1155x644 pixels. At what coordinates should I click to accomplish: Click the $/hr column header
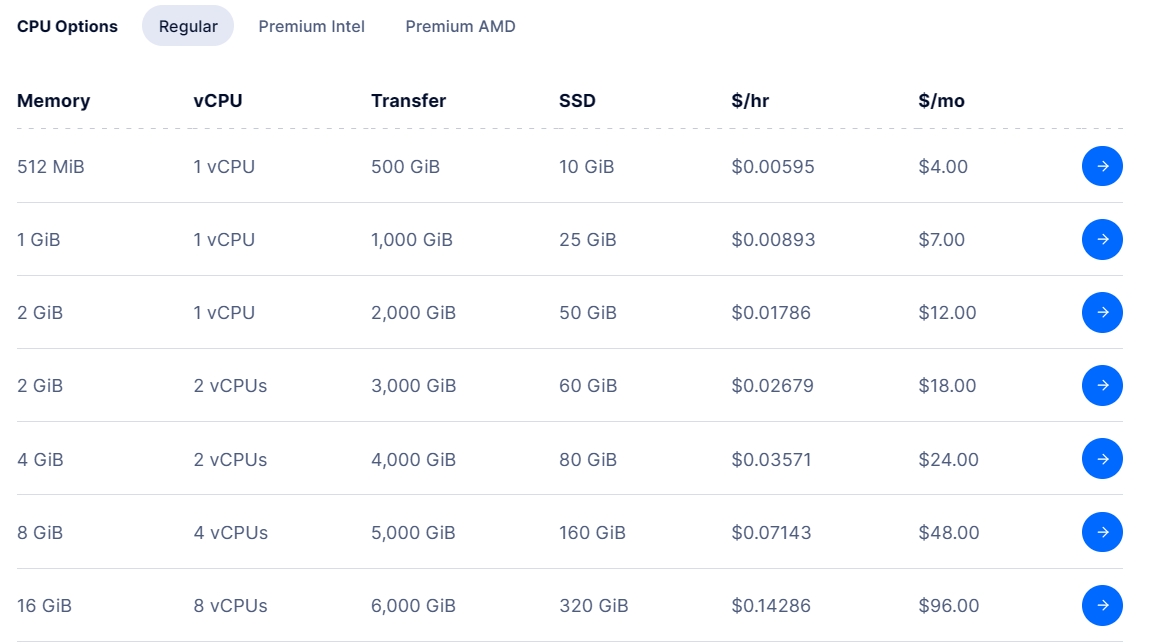point(750,100)
